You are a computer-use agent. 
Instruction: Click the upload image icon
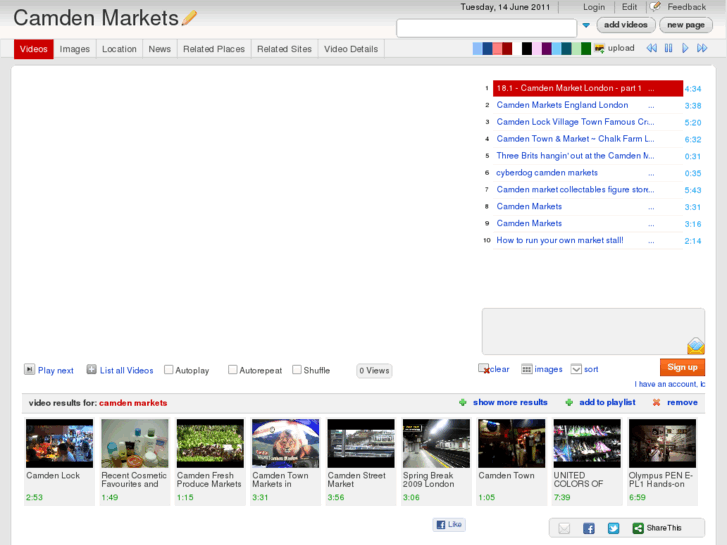coord(599,48)
